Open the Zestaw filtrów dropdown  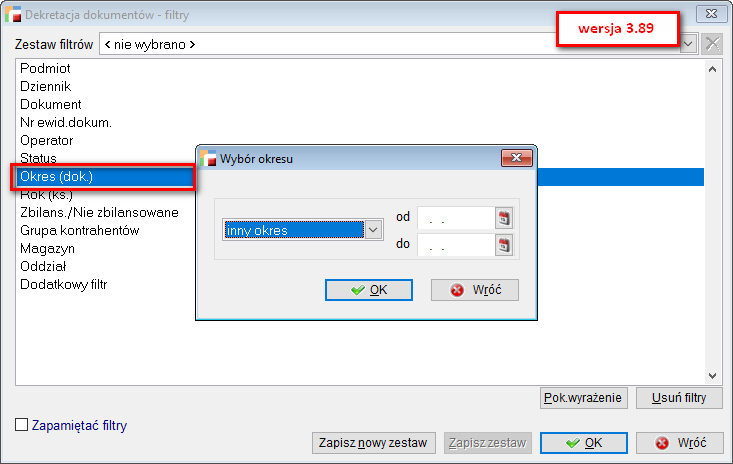688,44
